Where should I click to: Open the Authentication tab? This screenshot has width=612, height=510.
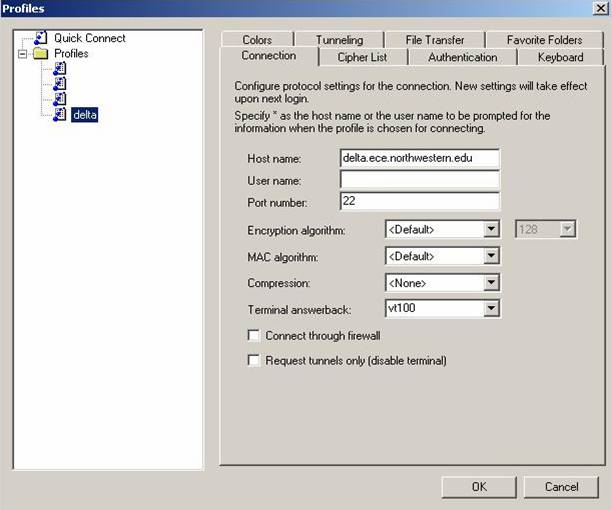pos(463,57)
